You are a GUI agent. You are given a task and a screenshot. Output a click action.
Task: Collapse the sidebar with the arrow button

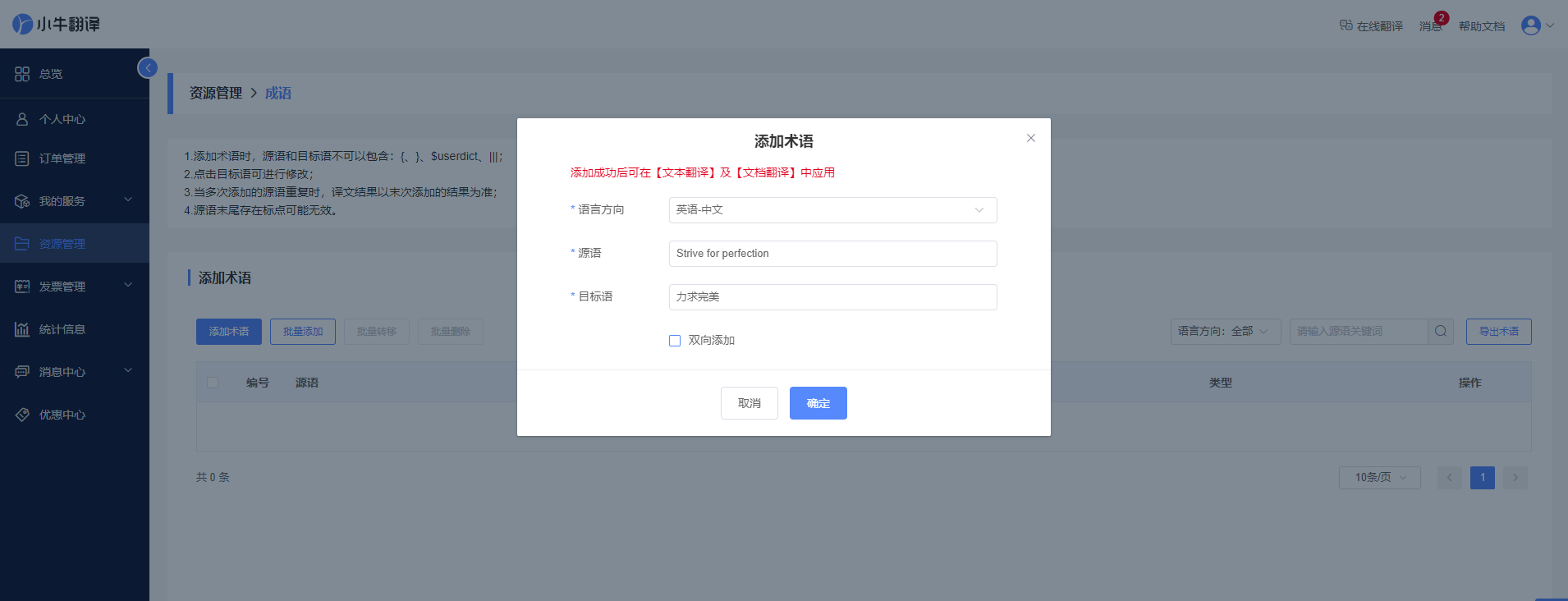[x=148, y=68]
